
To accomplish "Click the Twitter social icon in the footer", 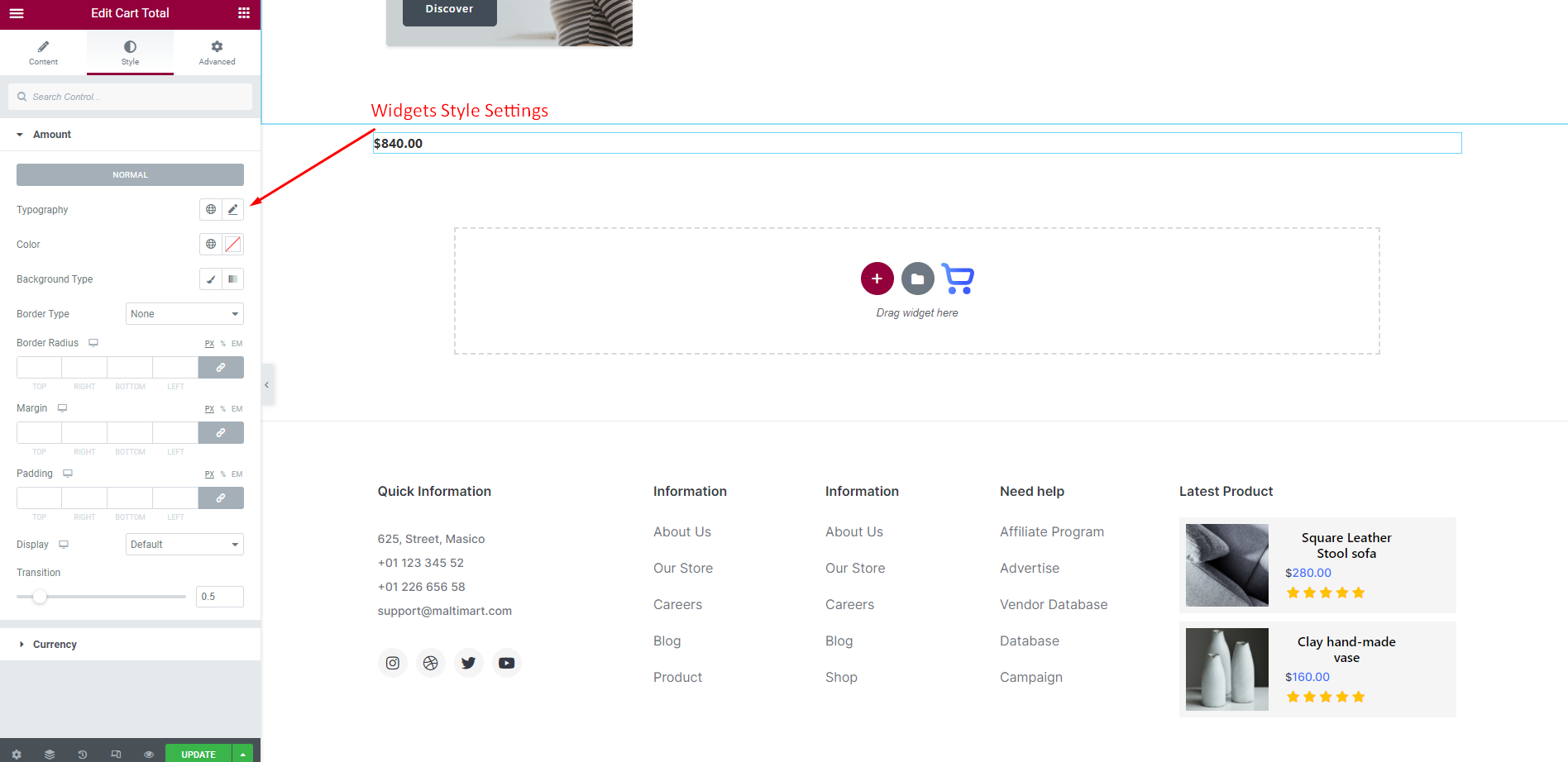I will point(468,663).
